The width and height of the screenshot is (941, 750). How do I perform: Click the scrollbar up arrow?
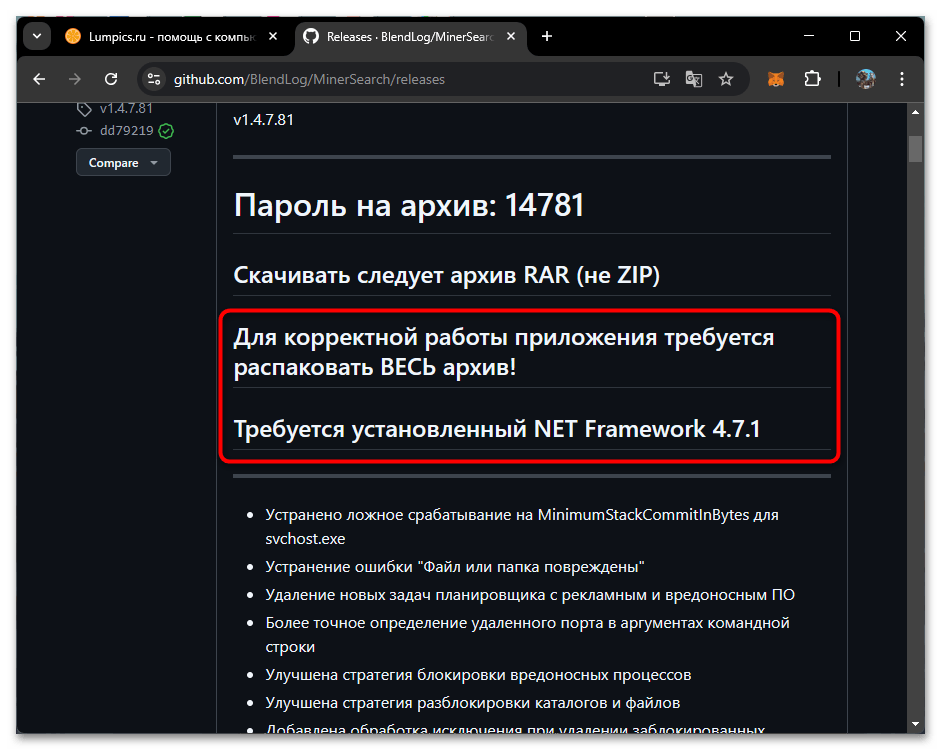(x=915, y=112)
